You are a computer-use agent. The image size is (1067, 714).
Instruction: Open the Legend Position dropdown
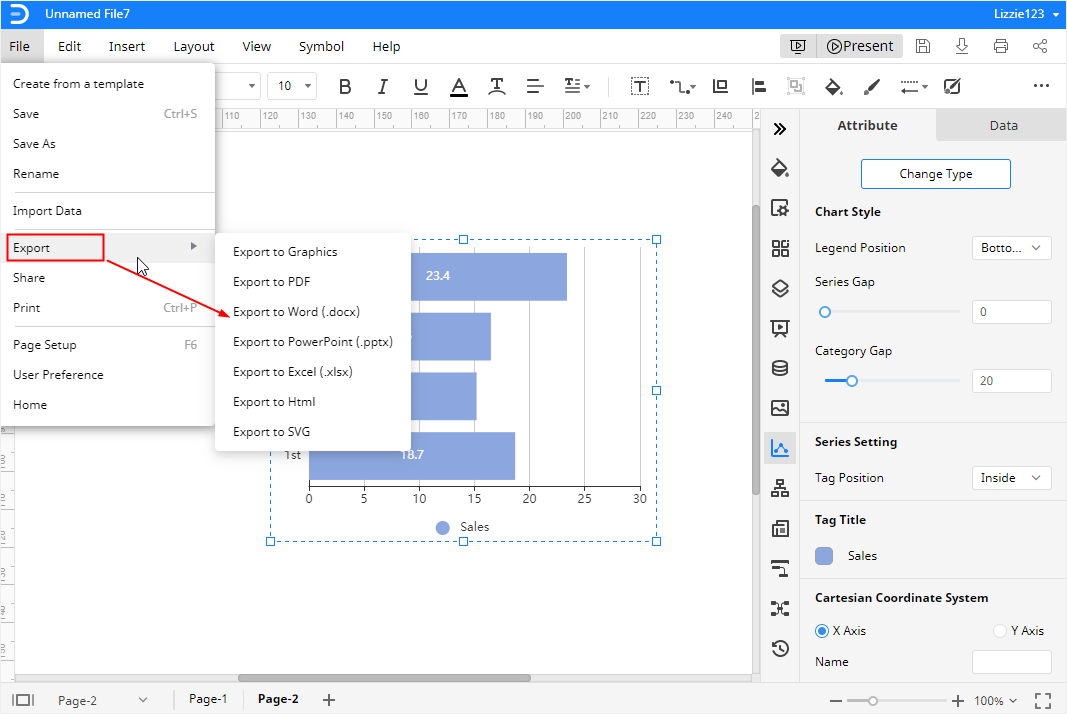[x=1011, y=247]
